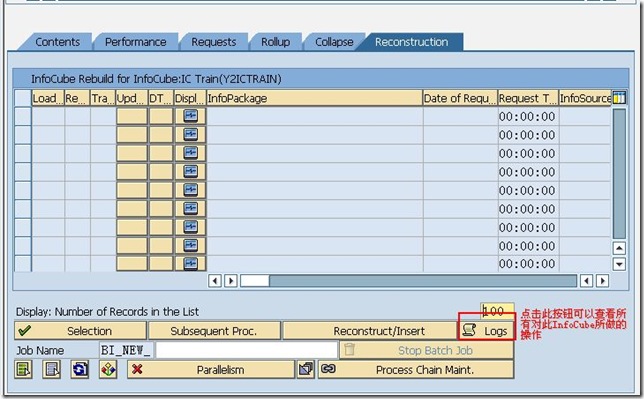This screenshot has width=644, height=399.
Task: Click the scroll-and-page Logs icon
Action: coord(469,330)
